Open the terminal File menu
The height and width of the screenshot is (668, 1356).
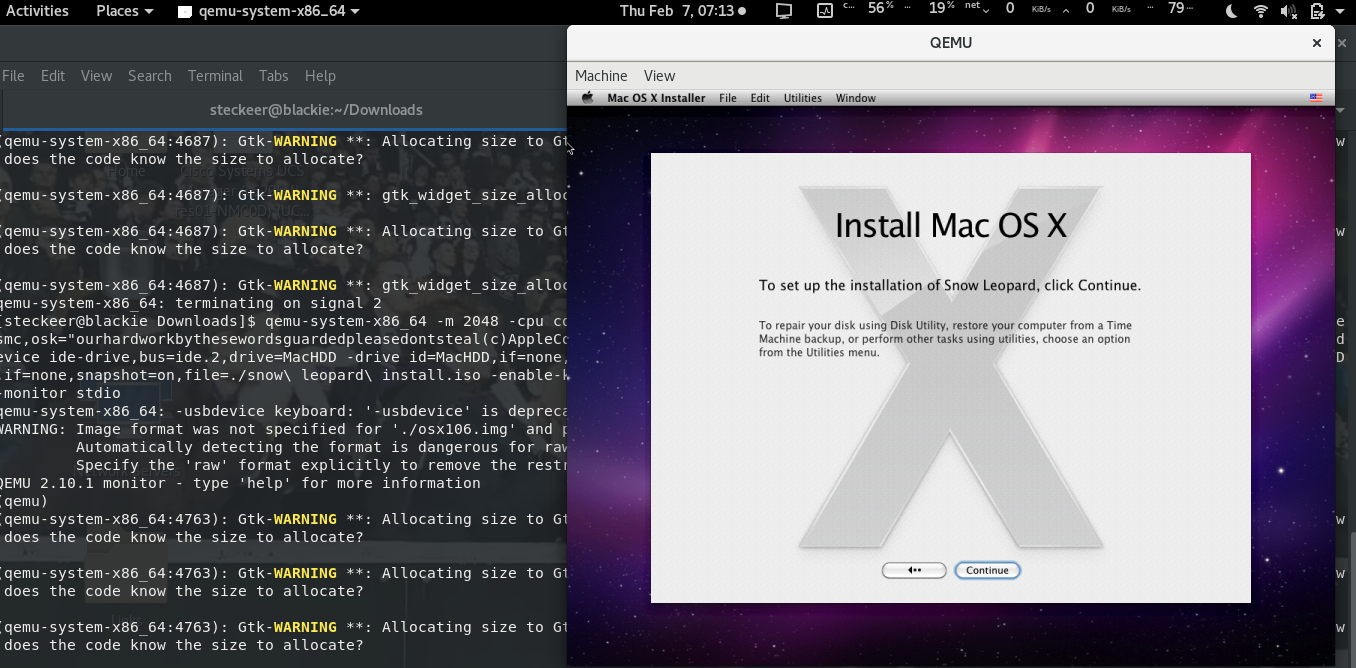click(x=13, y=76)
